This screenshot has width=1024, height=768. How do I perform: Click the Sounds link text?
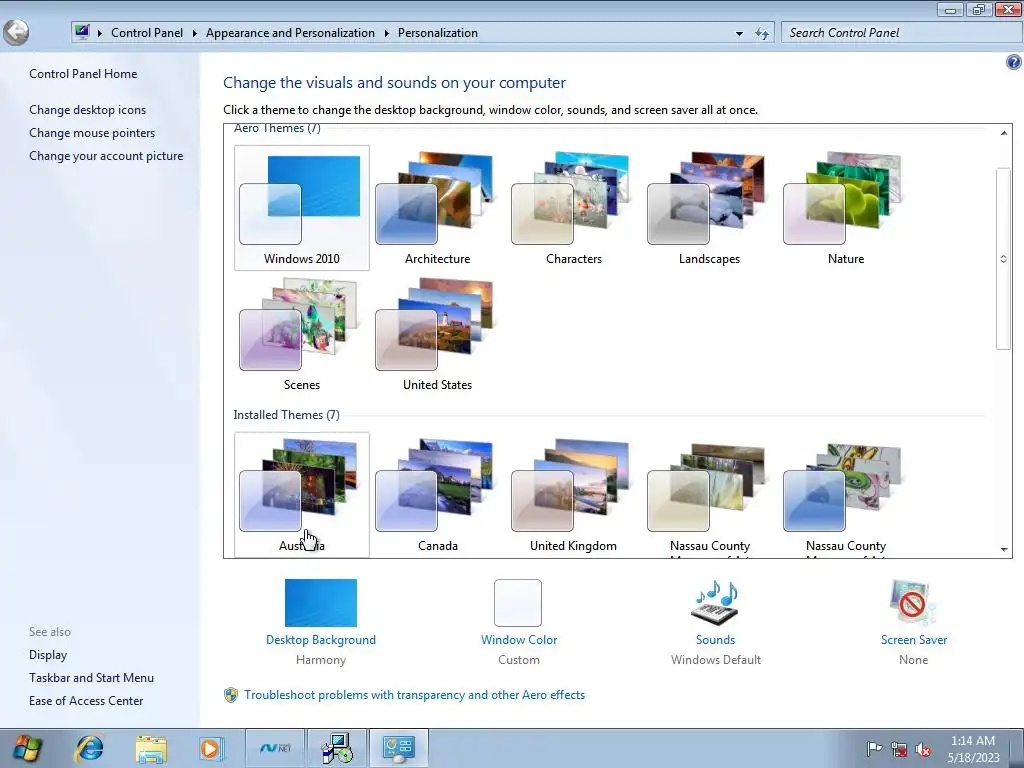point(715,640)
